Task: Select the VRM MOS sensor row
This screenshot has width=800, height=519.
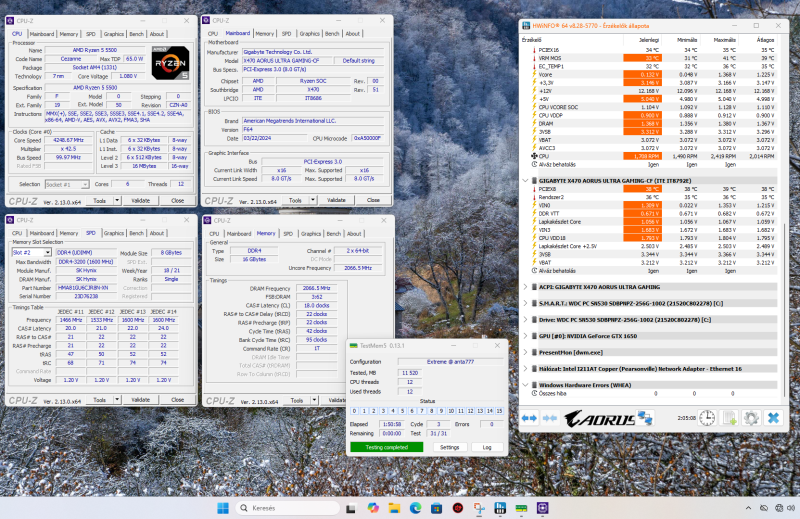Action: [x=653, y=58]
